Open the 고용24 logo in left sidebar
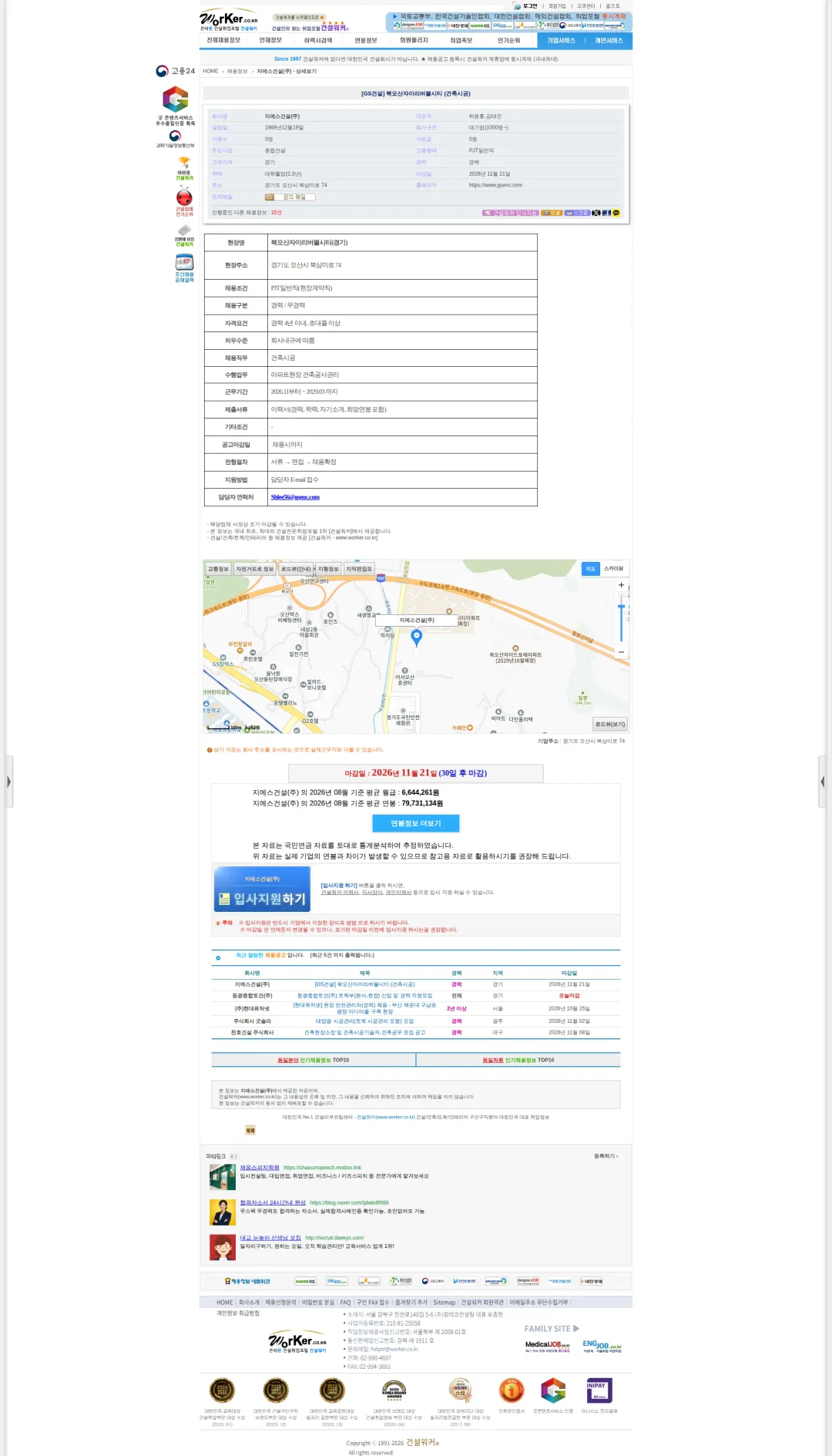Viewport: 832px width, 1456px height. coord(175,71)
